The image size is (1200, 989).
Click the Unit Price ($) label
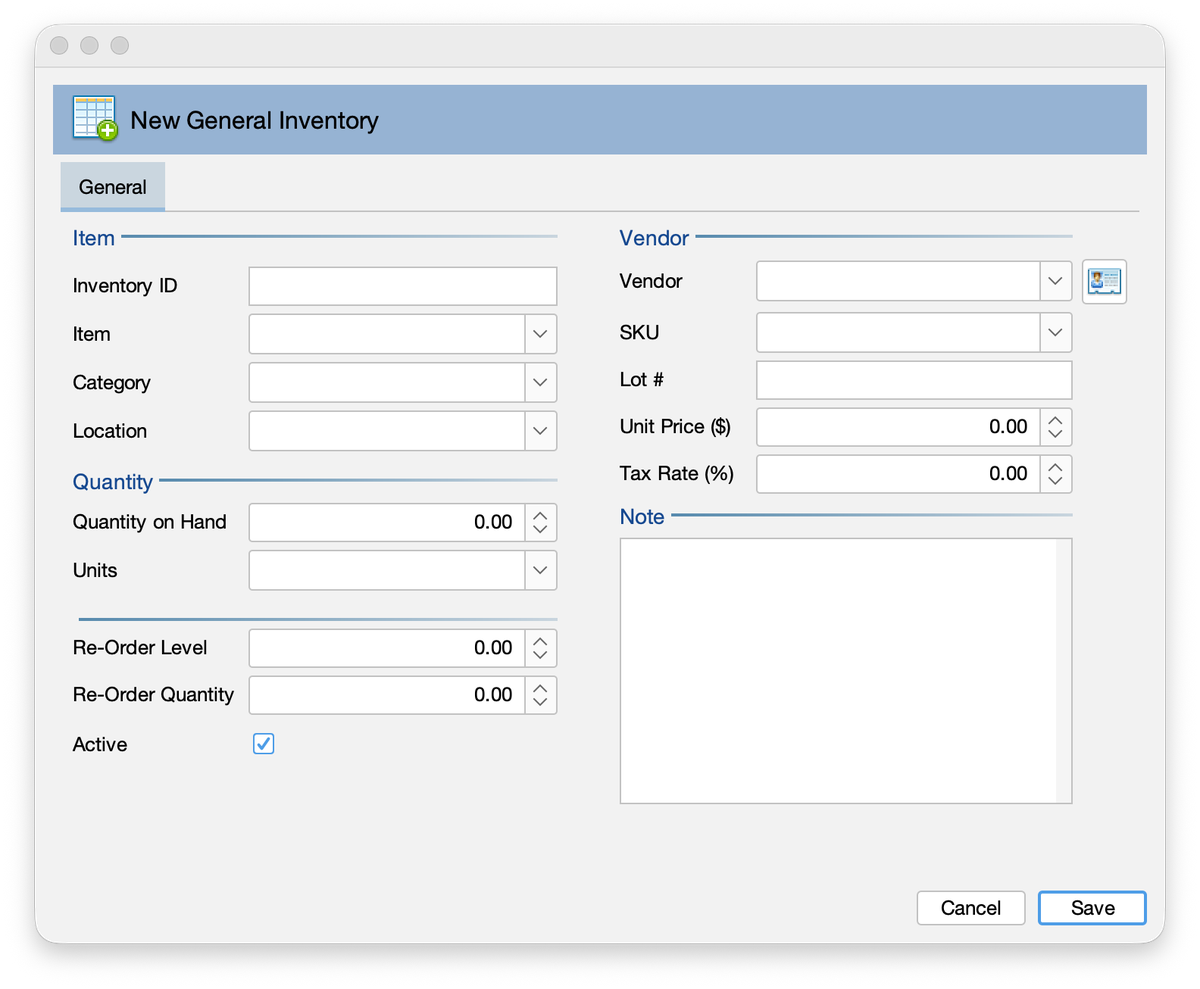[676, 427]
